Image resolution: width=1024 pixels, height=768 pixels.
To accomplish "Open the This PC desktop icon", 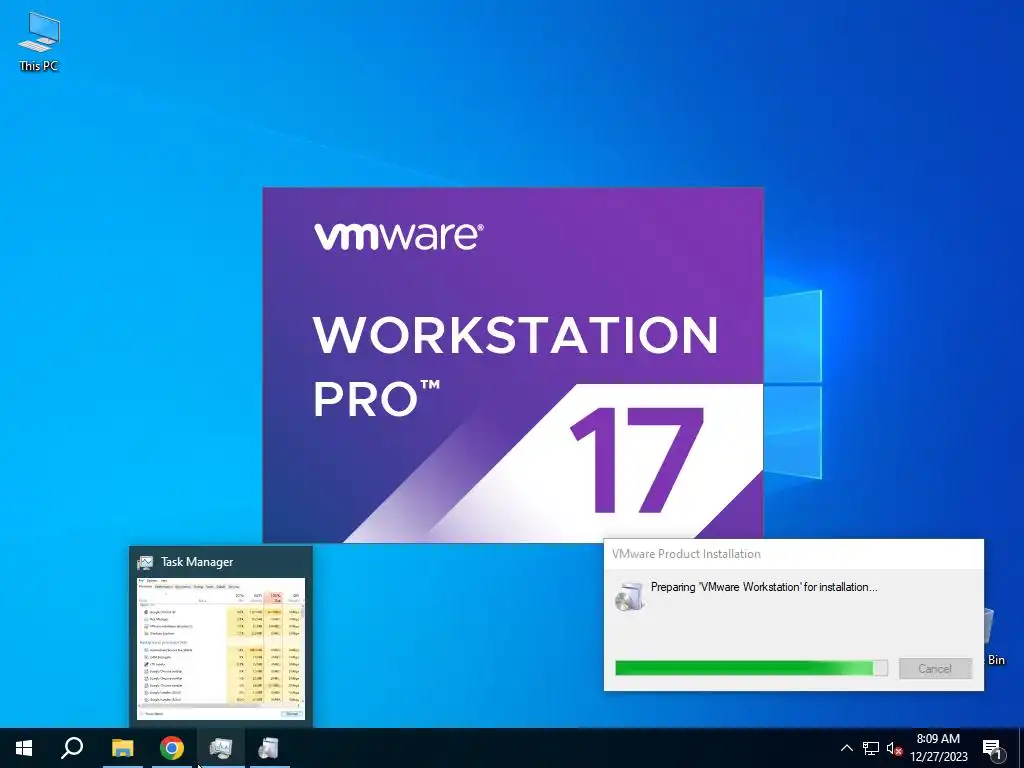I will [x=39, y=42].
